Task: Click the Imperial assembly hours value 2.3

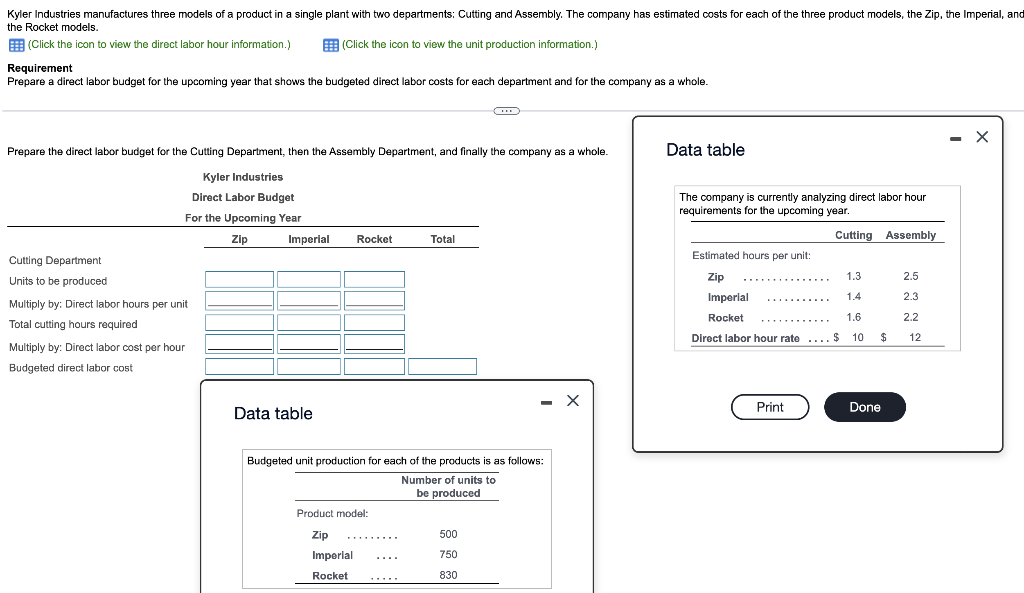Action: click(x=911, y=296)
